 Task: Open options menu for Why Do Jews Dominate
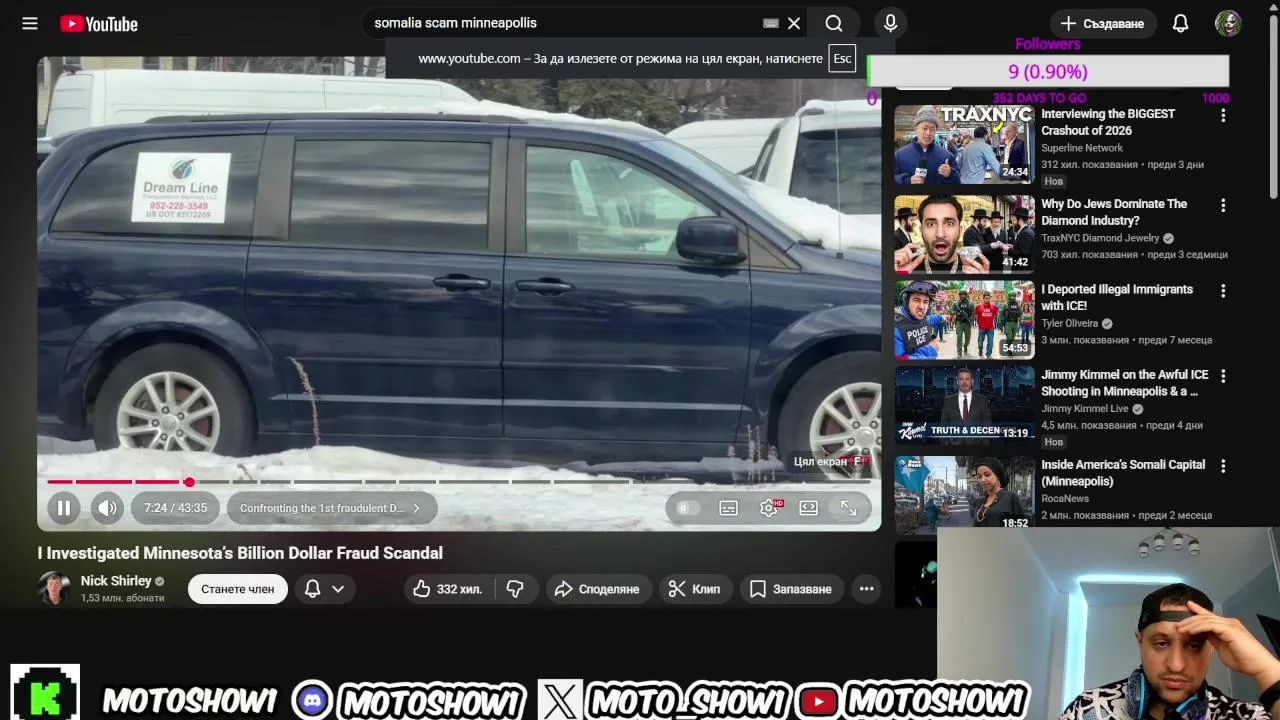(1222, 206)
